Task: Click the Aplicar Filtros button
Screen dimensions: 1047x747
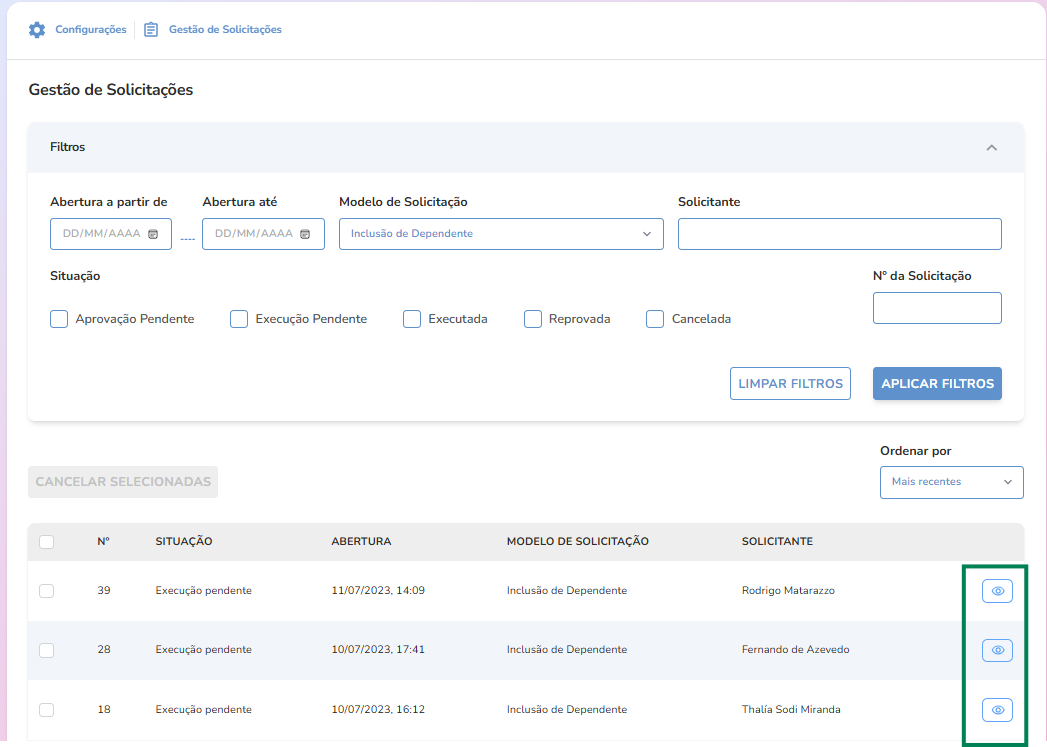Action: [x=937, y=384]
